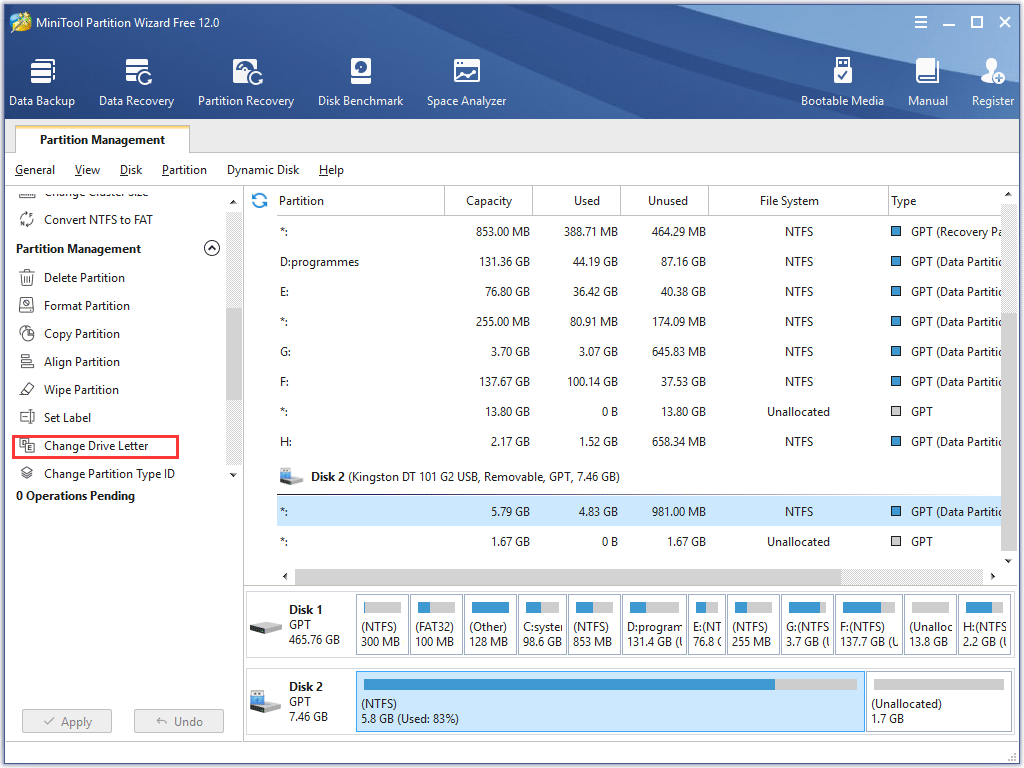Screen dimensions: 1024x768
Task: Click the Copy Partition icon
Action: [x=27, y=333]
